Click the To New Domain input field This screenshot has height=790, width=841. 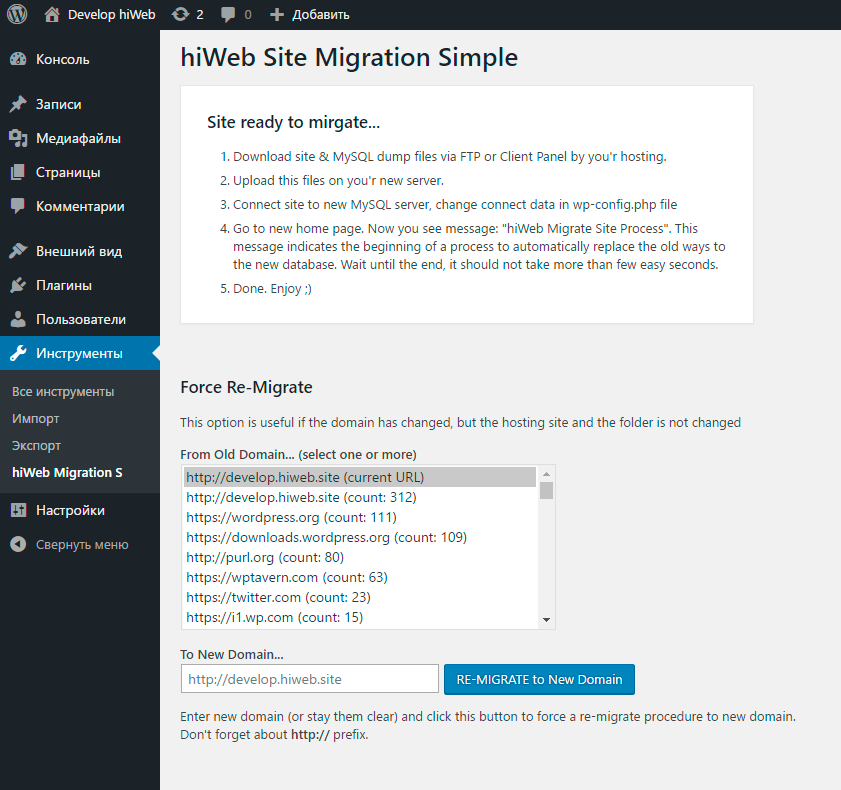tap(309, 679)
